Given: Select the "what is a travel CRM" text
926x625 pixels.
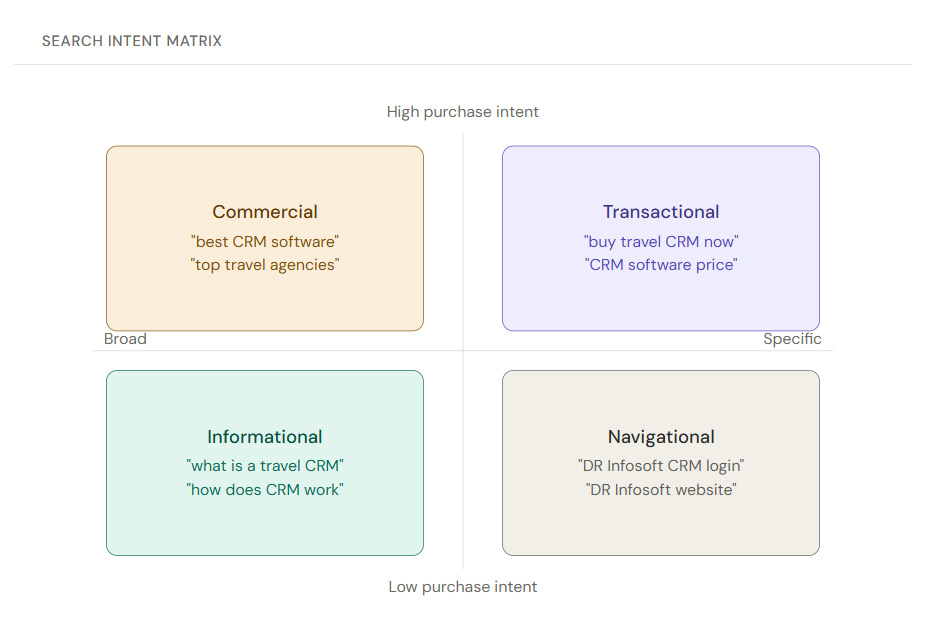Looking at the screenshot, I should (265, 466).
